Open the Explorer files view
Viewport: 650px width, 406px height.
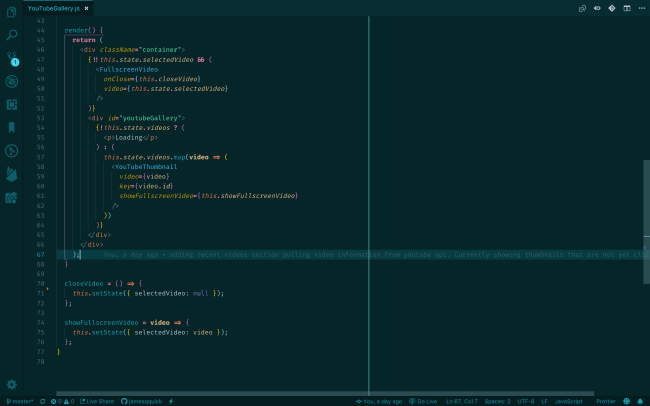point(12,11)
